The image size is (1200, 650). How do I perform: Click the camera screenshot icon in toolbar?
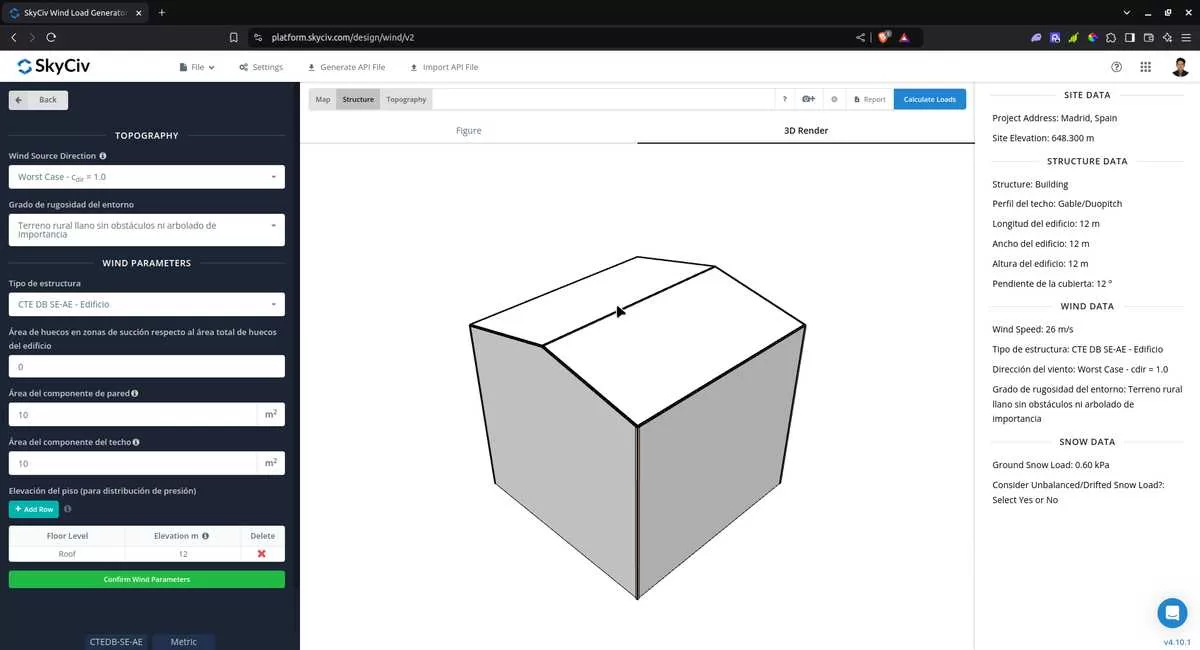tap(809, 99)
